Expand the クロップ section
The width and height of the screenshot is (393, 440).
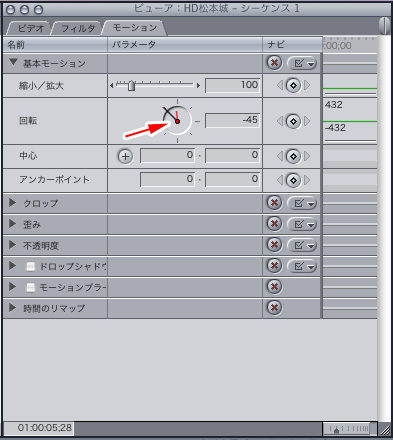[x=12, y=202]
